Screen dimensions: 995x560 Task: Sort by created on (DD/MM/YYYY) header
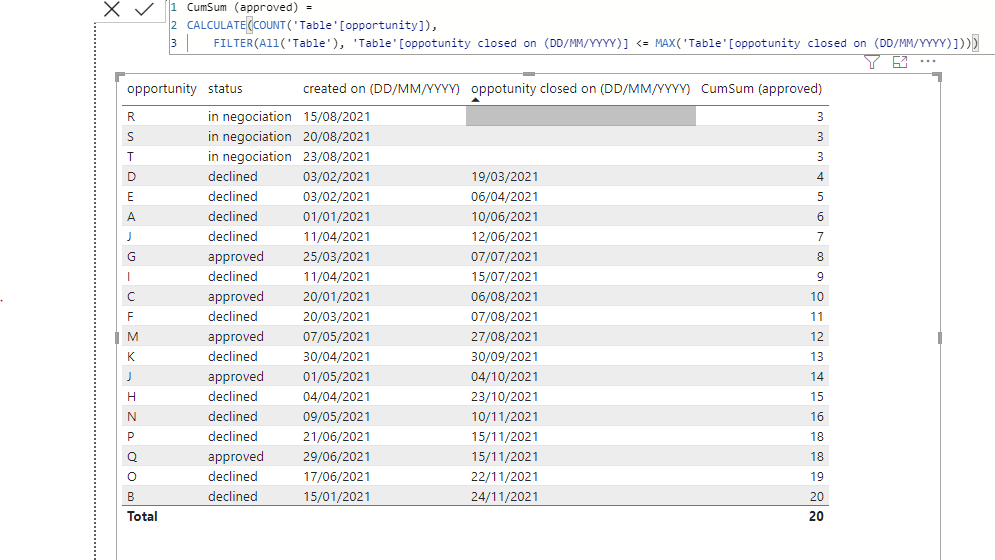381,88
